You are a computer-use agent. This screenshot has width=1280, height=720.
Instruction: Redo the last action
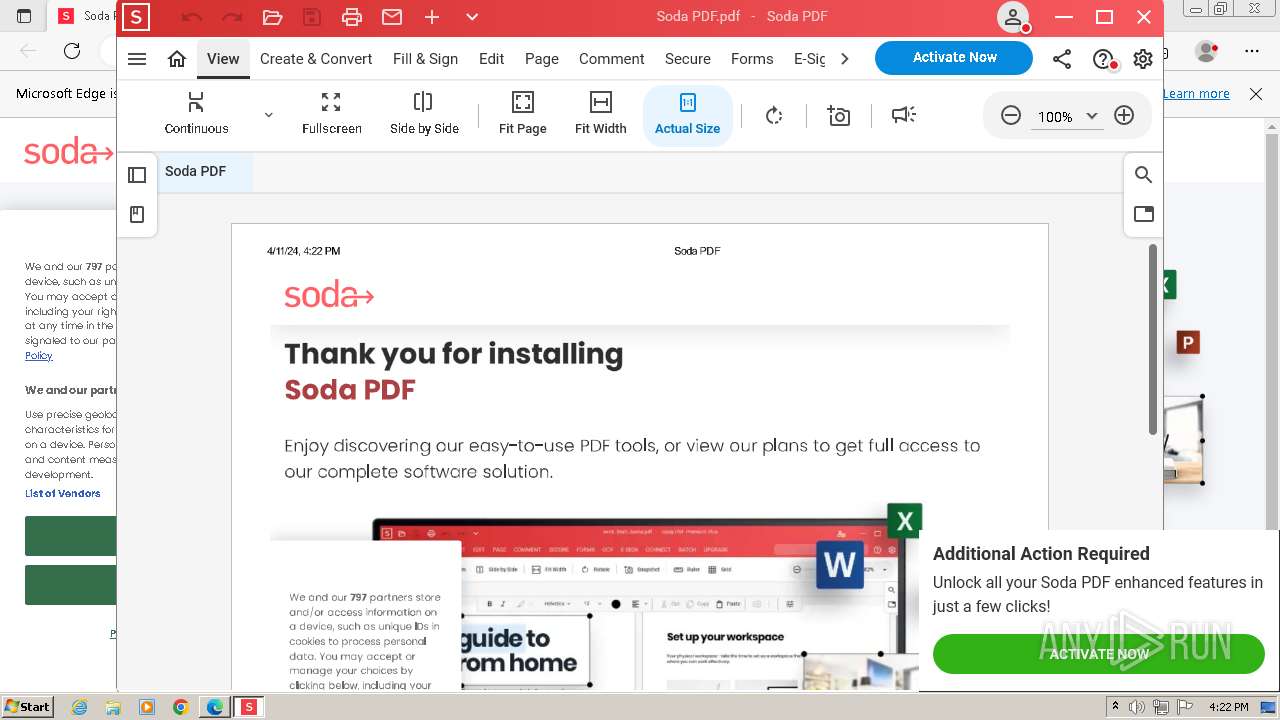point(232,17)
